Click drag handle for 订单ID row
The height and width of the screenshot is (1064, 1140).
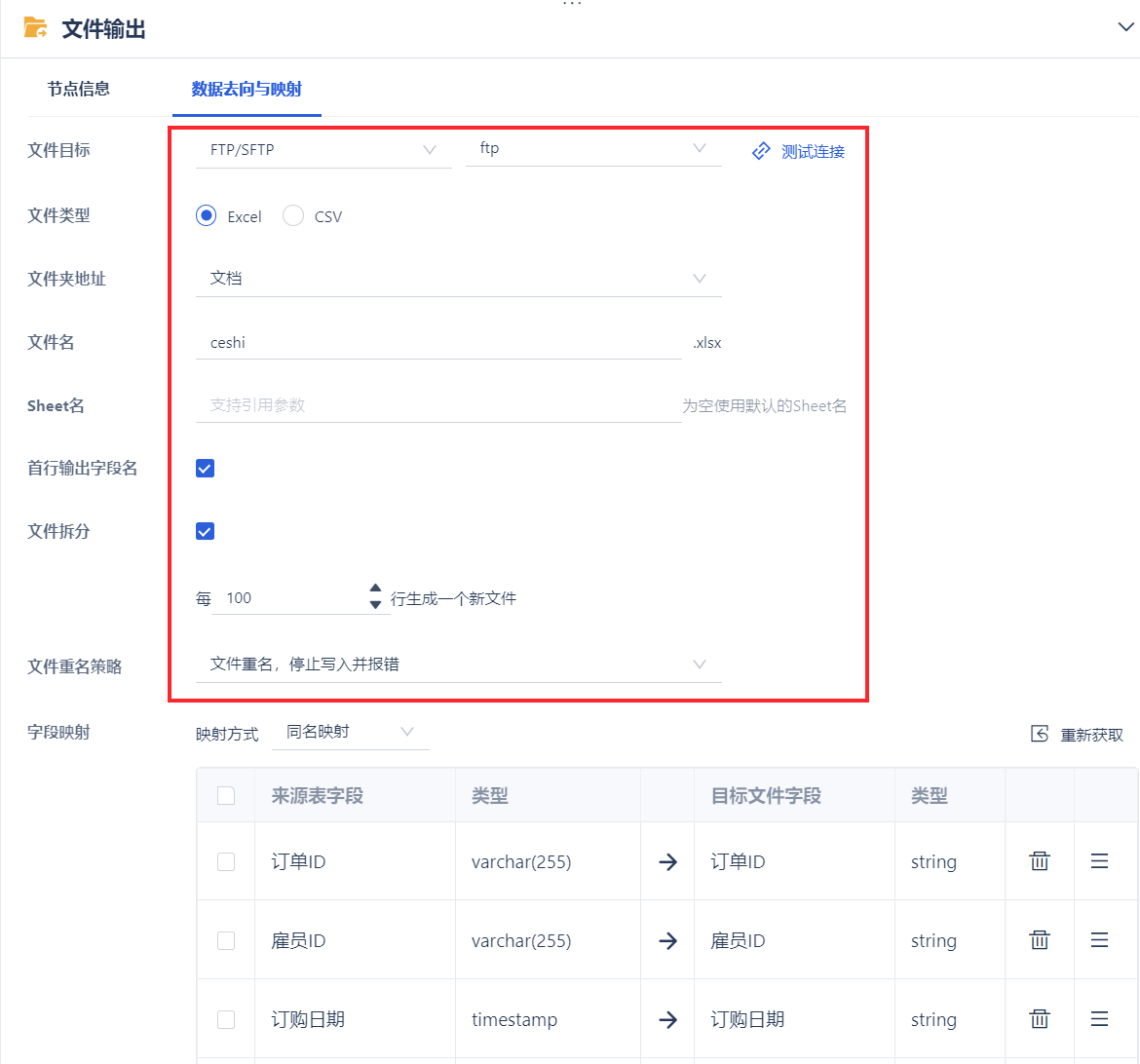coord(1099,861)
